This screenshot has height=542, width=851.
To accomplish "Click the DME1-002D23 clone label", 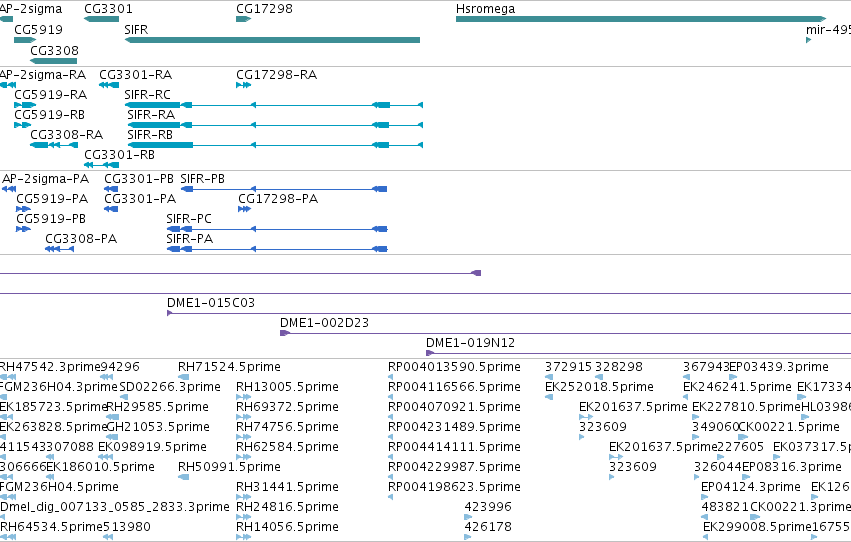I will pos(325,323).
